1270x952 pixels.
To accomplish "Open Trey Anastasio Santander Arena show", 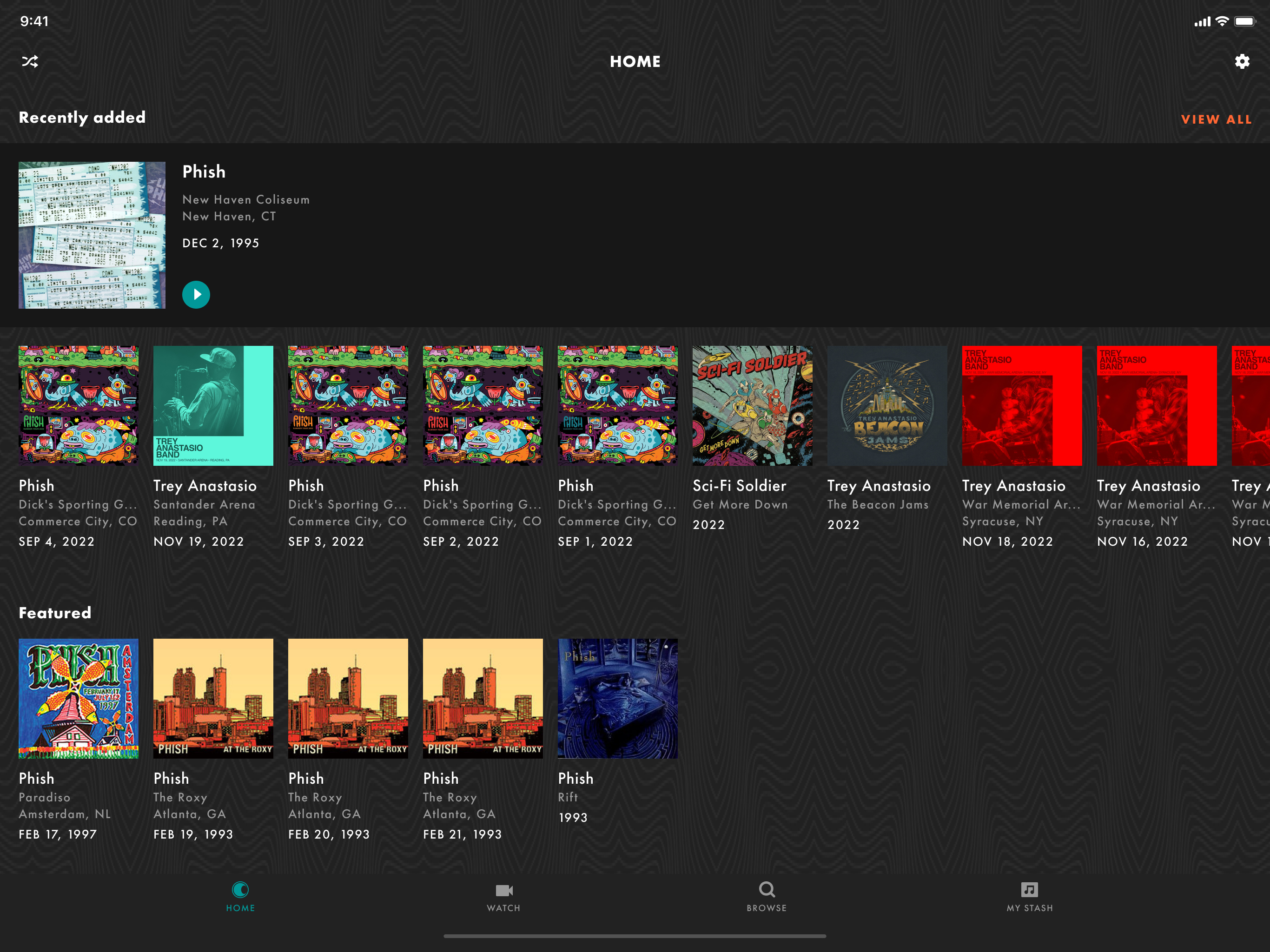I will tap(213, 405).
